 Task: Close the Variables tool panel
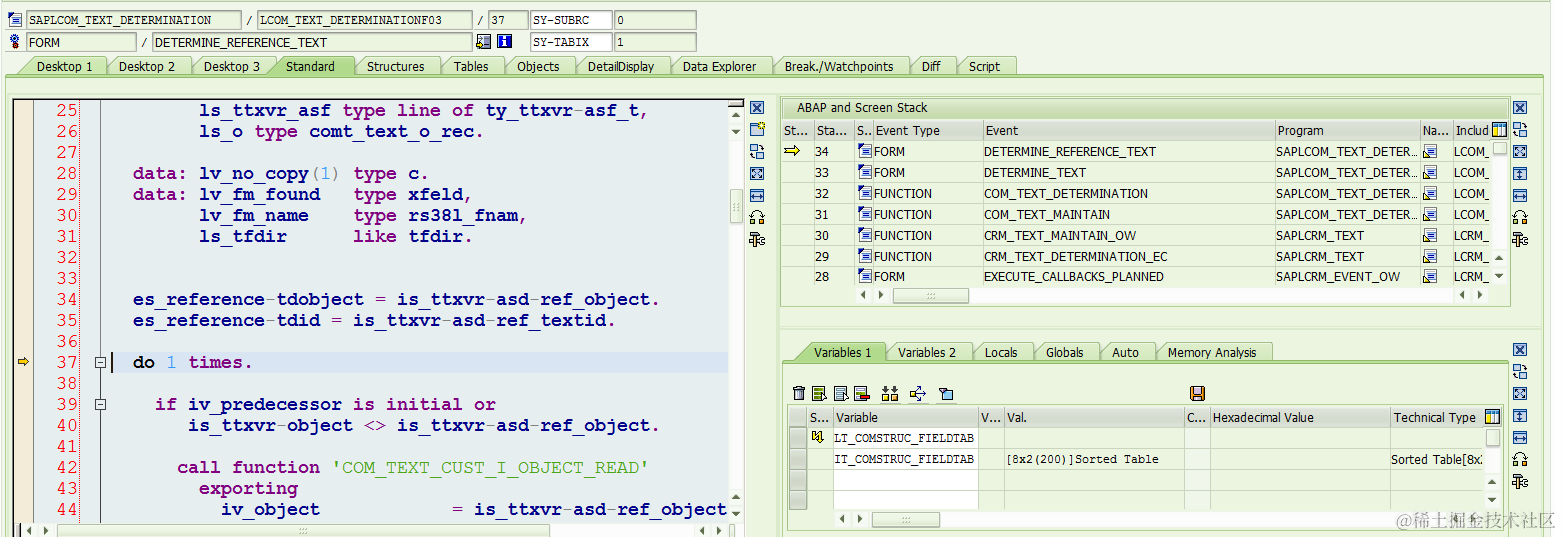tap(1520, 350)
